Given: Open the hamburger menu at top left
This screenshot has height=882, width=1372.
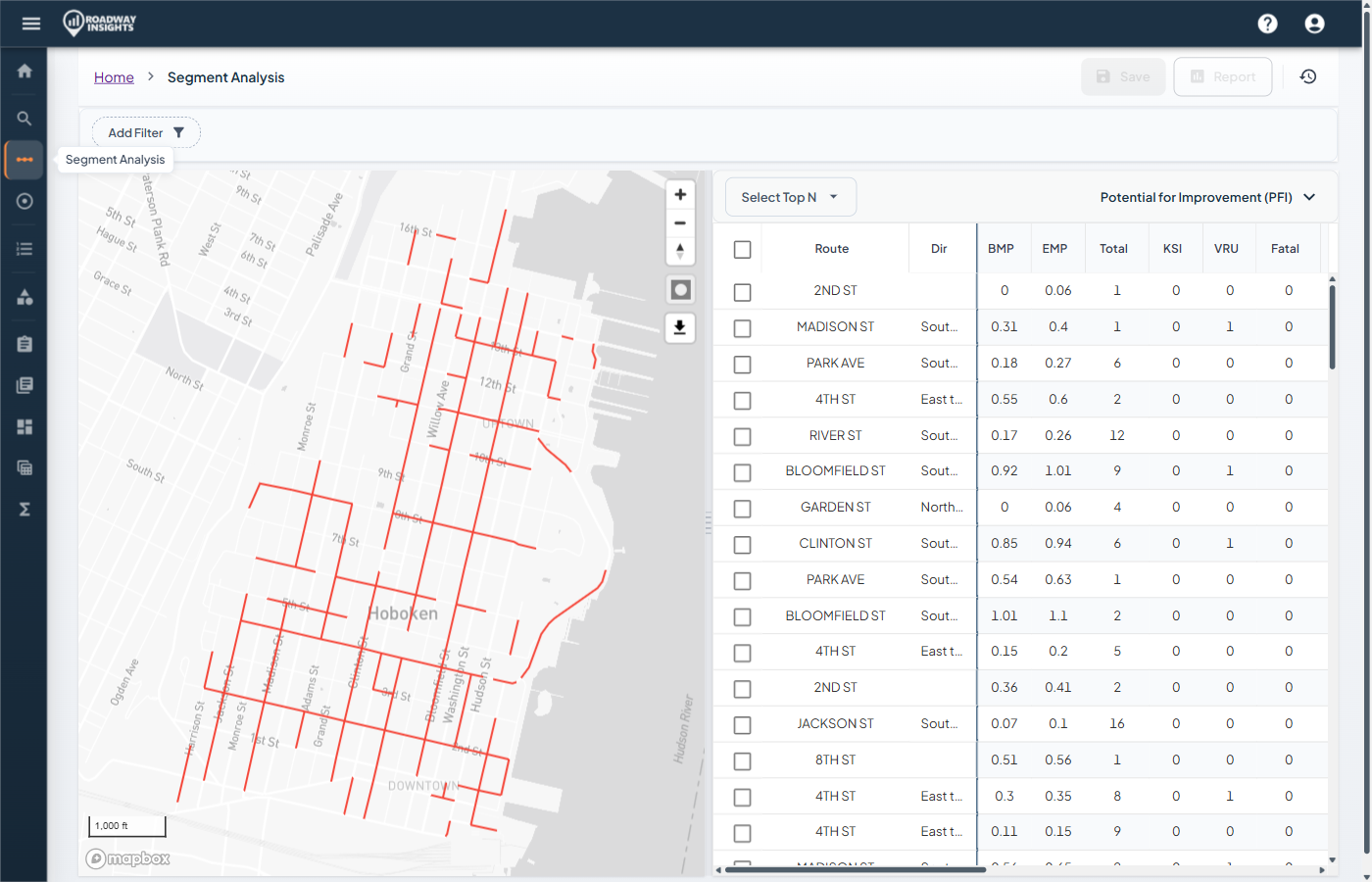Looking at the screenshot, I should [30, 23].
